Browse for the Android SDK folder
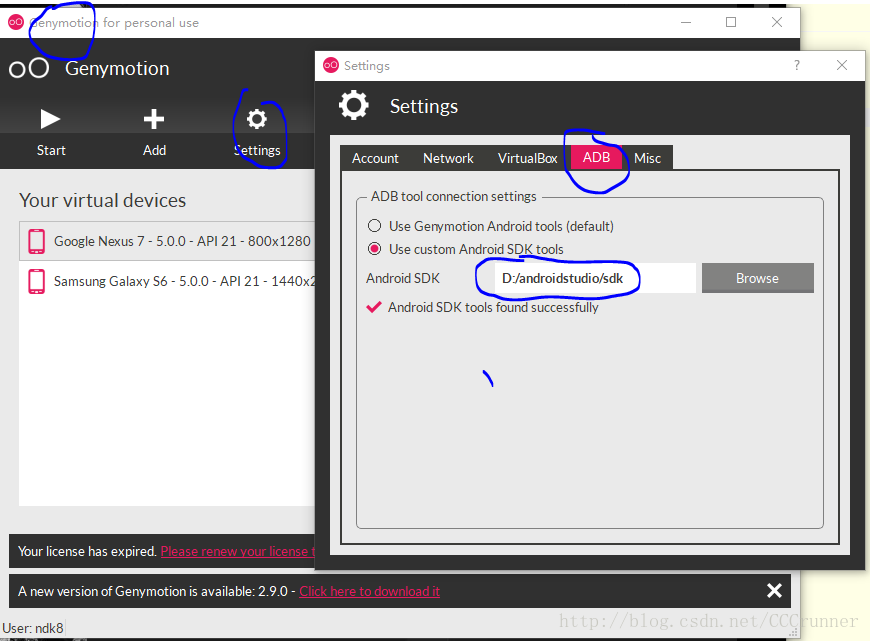870x641 pixels. click(757, 278)
